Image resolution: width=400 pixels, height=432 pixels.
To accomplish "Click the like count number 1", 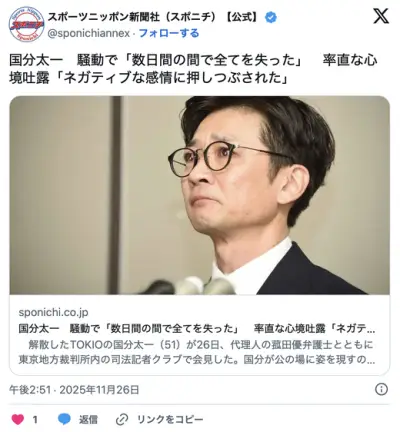I will (35, 419).
